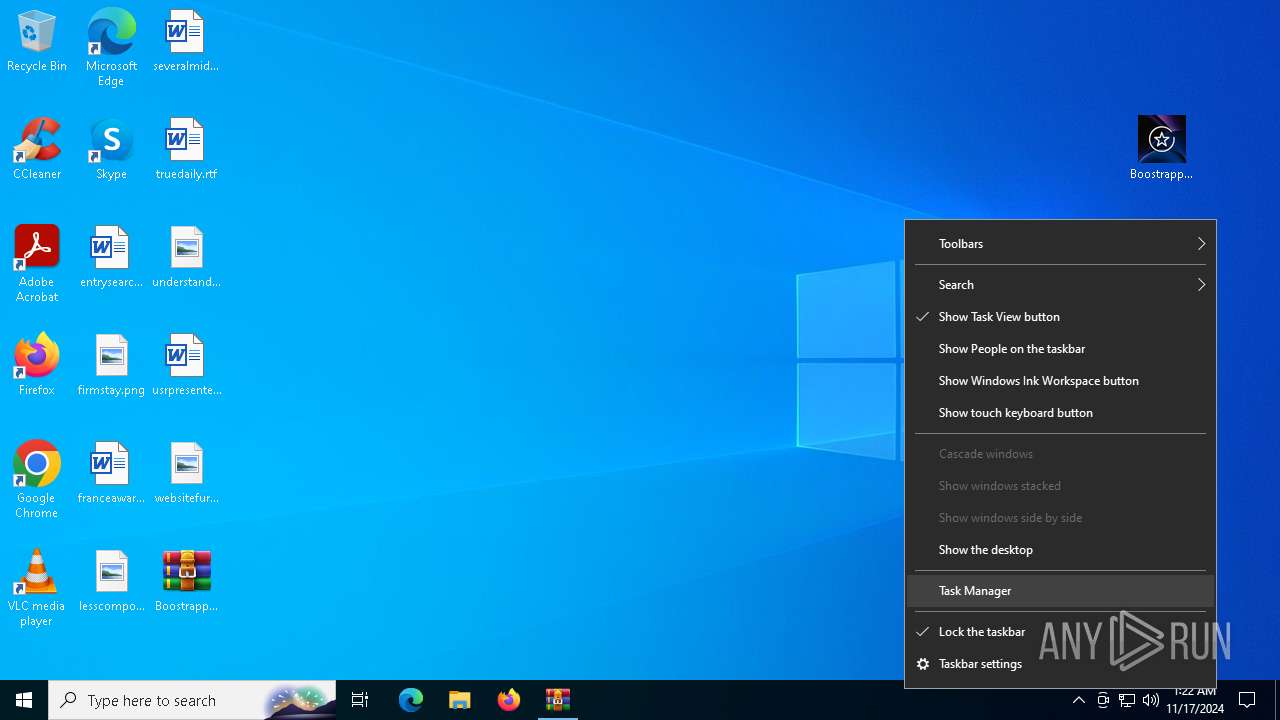1280x720 pixels.
Task: Select the truedaily.rtf file icon
Action: (x=186, y=150)
